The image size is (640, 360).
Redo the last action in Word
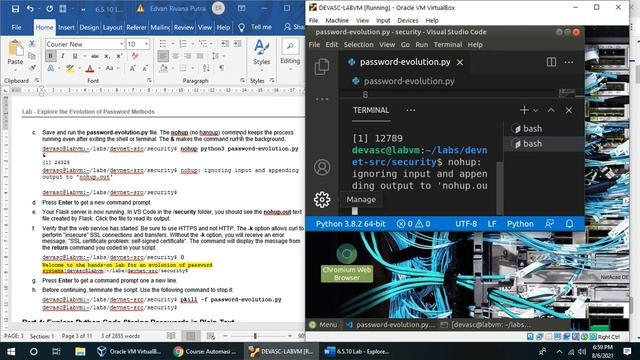coord(49,9)
